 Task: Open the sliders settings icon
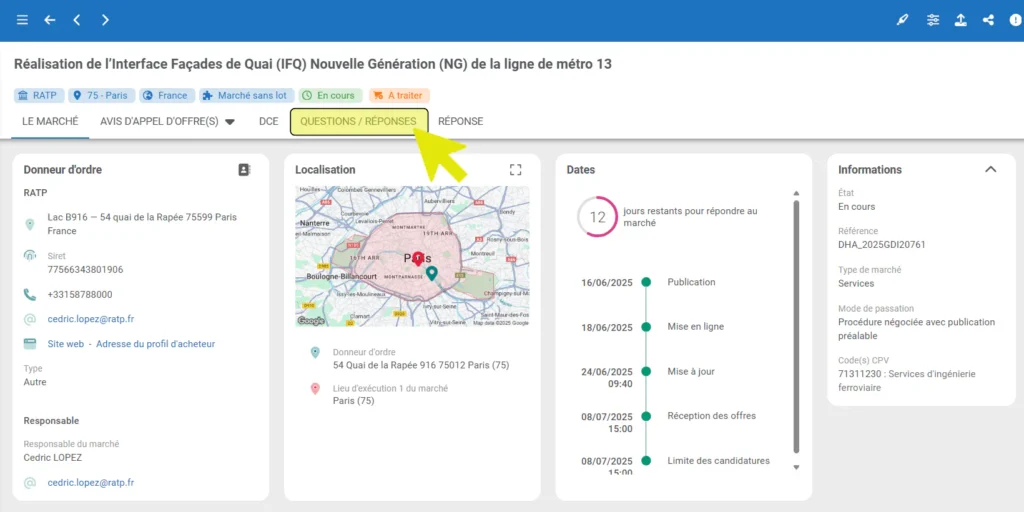tap(932, 20)
